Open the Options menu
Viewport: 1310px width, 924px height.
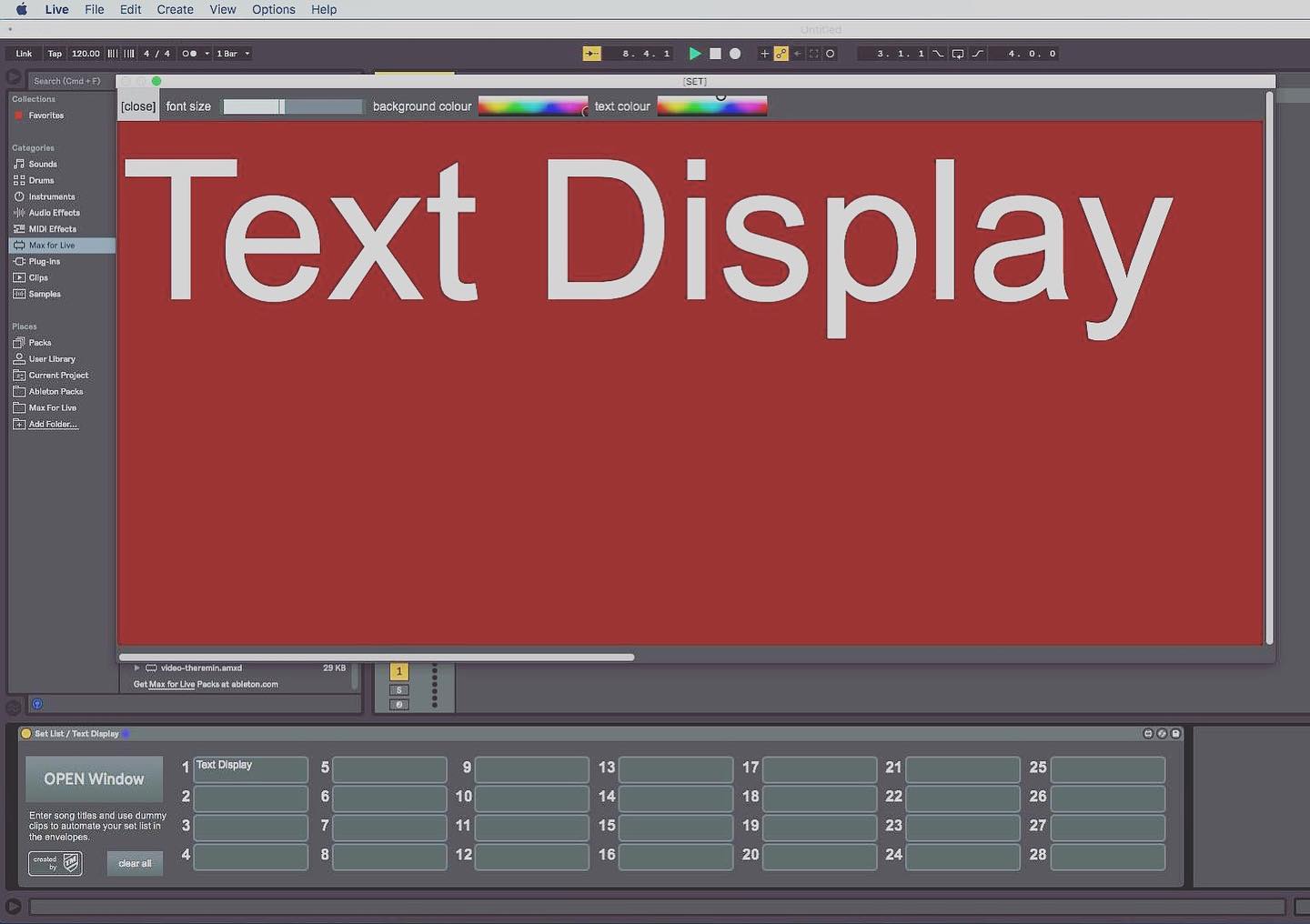pyautogui.click(x=273, y=9)
